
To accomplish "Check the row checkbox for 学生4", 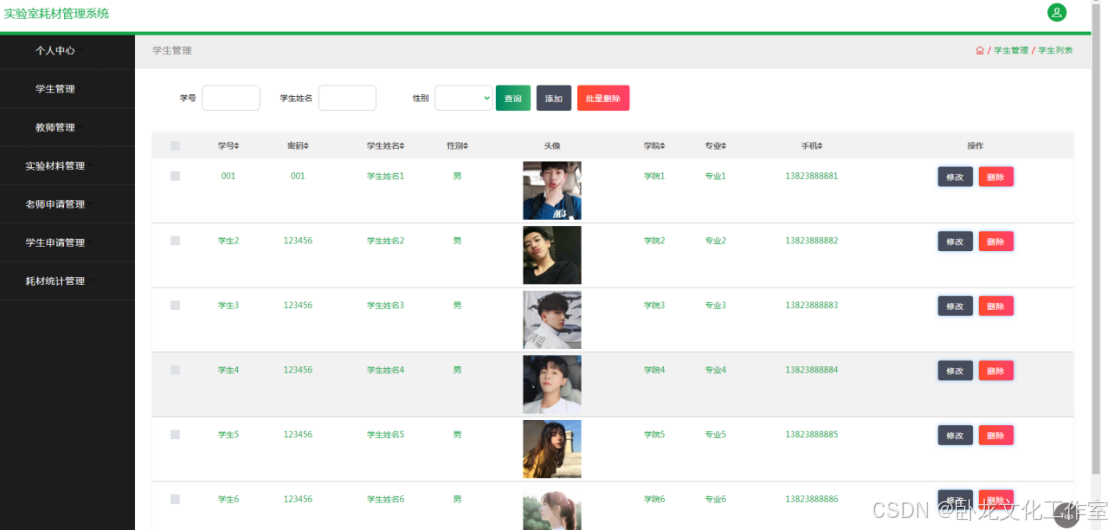I will (x=175, y=370).
